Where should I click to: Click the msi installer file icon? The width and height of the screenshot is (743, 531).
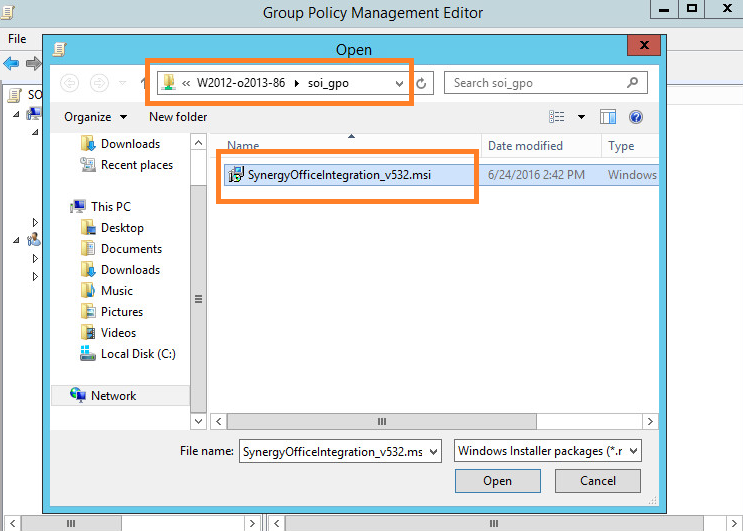click(x=236, y=175)
